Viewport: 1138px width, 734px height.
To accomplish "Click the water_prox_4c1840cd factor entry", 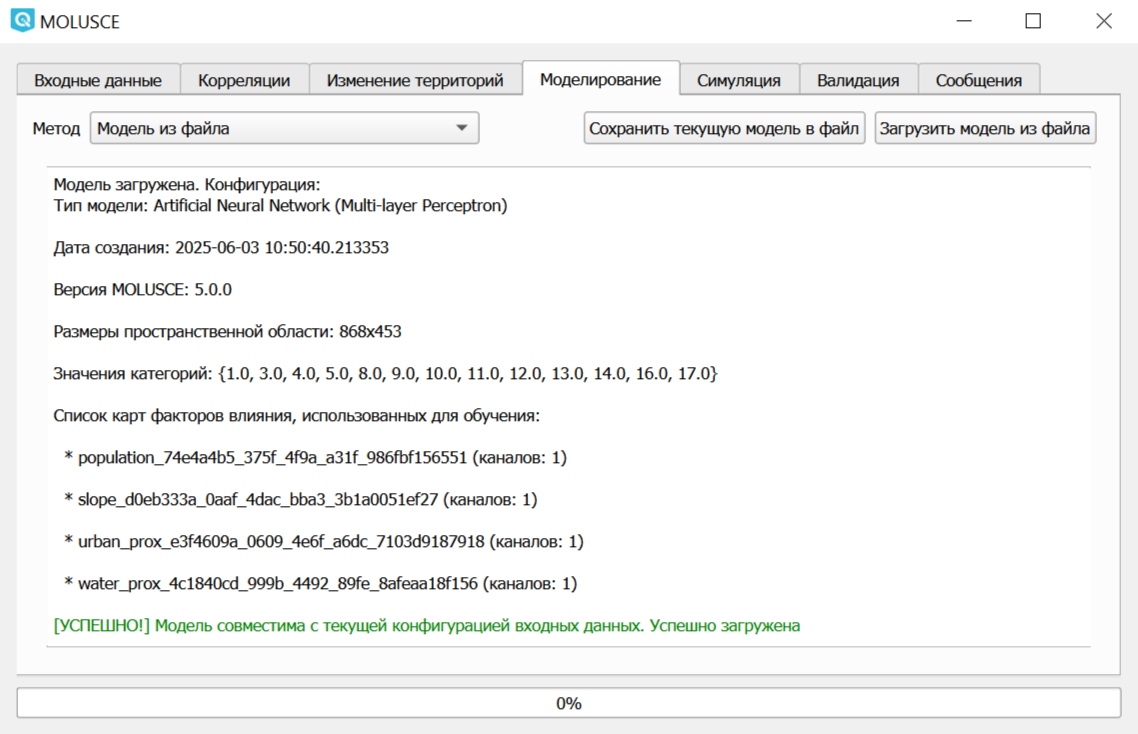I will click(x=321, y=584).
